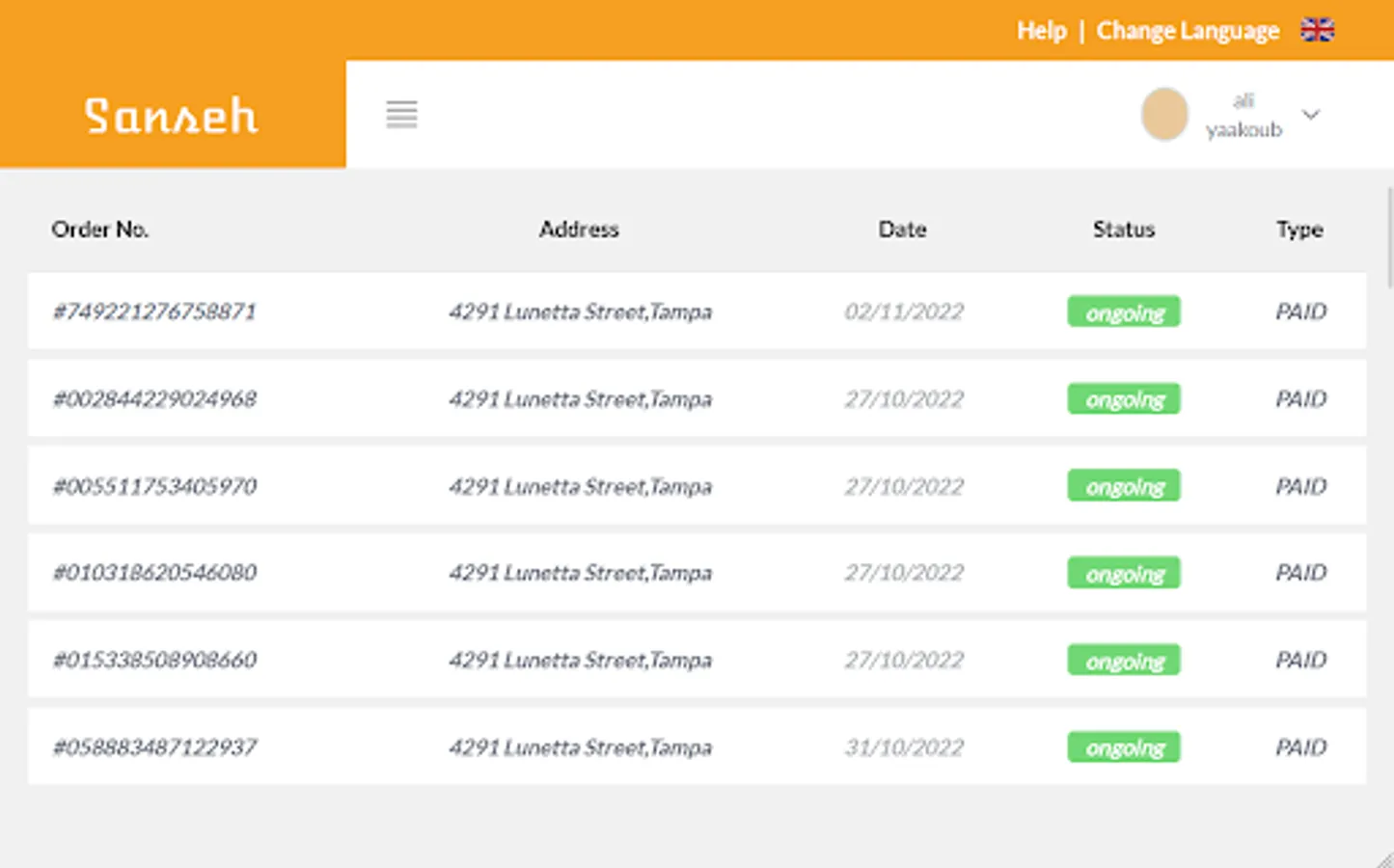Click the date of order #005511753405970
The image size is (1394, 868).
coord(904,486)
